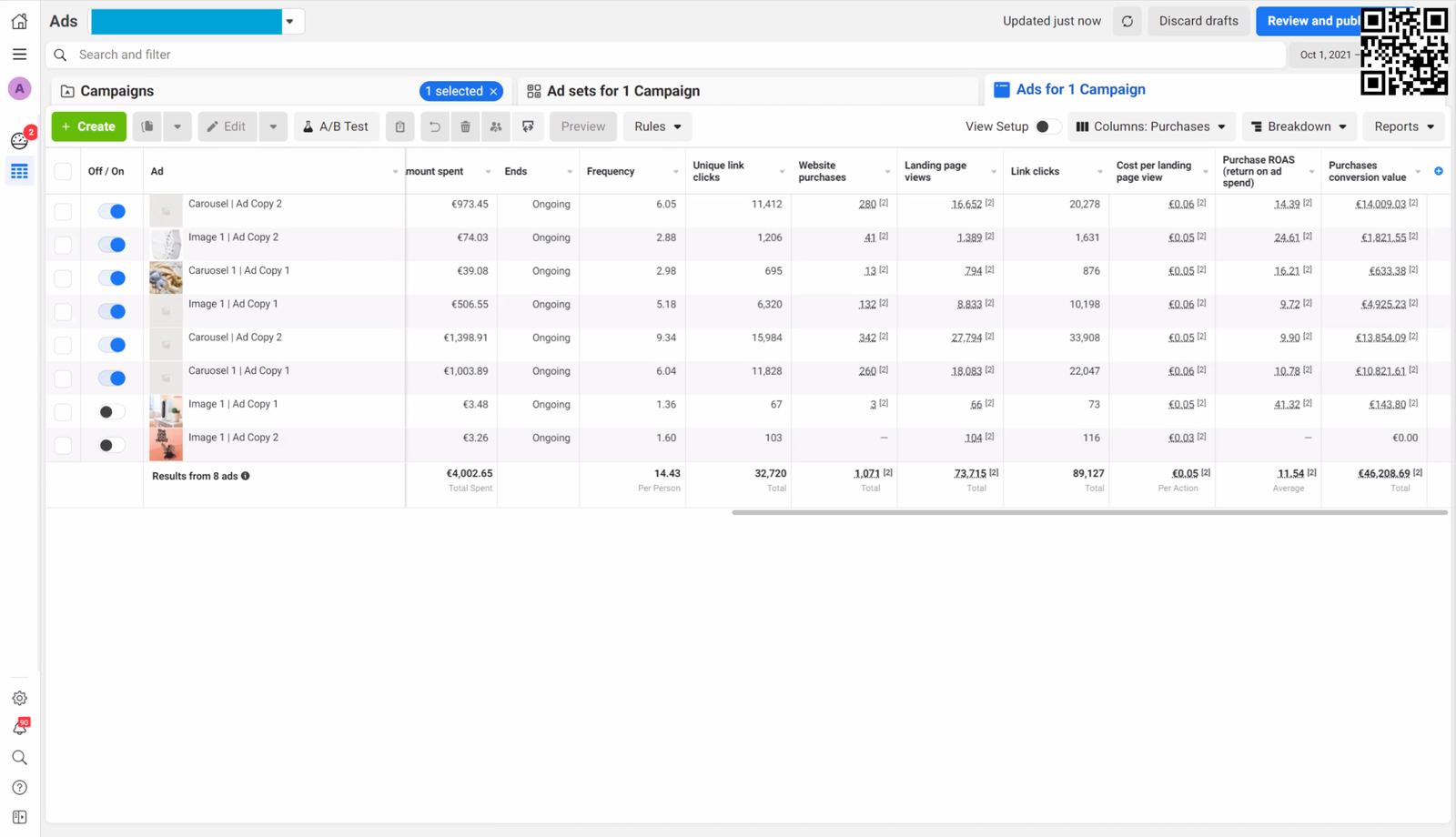Open the hamburger menu in left sidebar
Screen dimensions: 1456x837
coord(19,55)
